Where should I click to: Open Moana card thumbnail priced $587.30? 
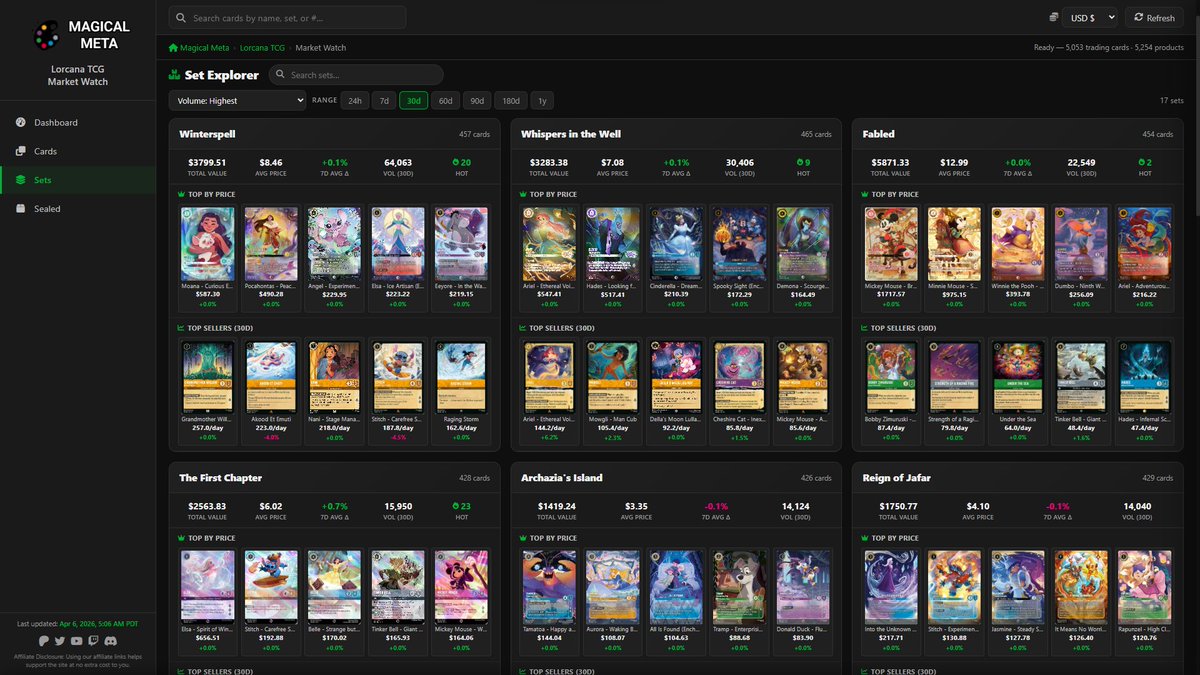point(207,243)
